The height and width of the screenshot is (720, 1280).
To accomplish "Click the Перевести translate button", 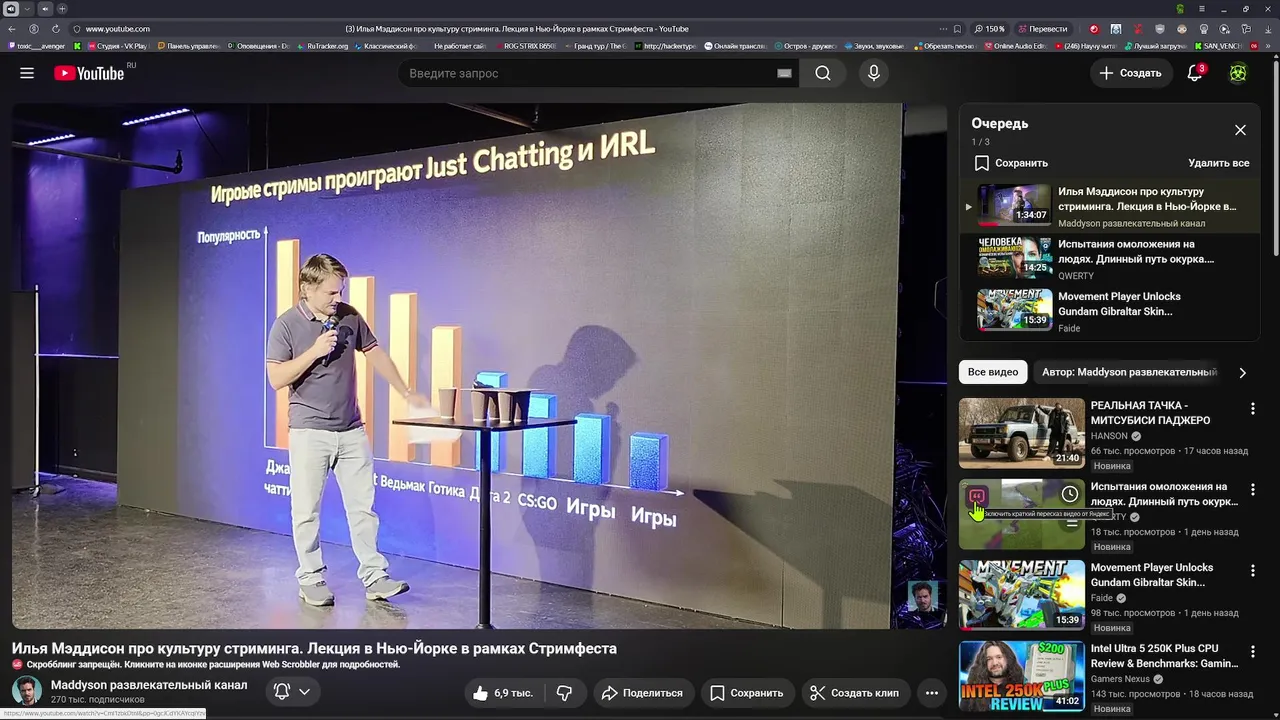I will click(1042, 29).
